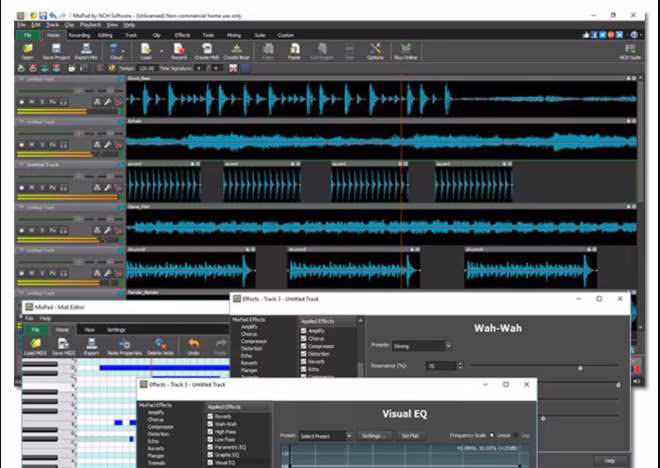
Task: Click the Cloud toolbar icon
Action: point(116,51)
